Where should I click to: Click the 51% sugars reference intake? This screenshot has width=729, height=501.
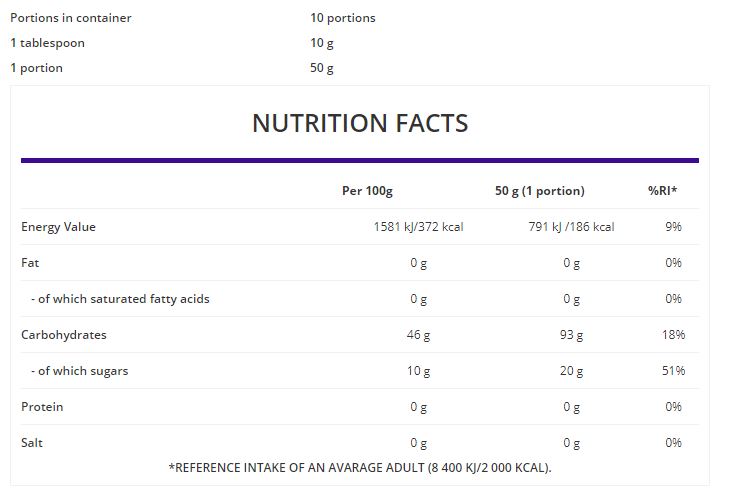[x=673, y=371]
